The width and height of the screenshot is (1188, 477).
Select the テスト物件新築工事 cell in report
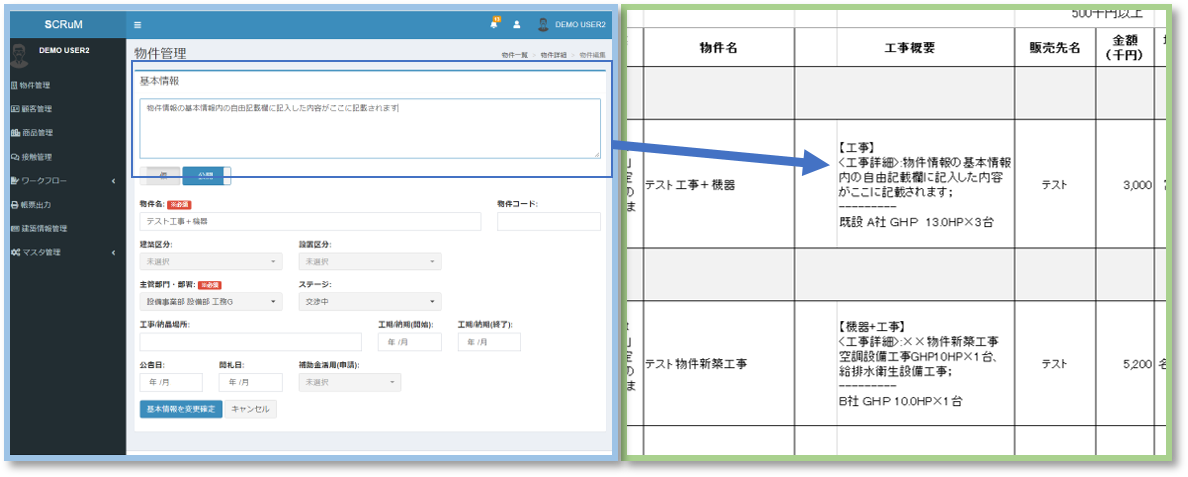click(718, 363)
